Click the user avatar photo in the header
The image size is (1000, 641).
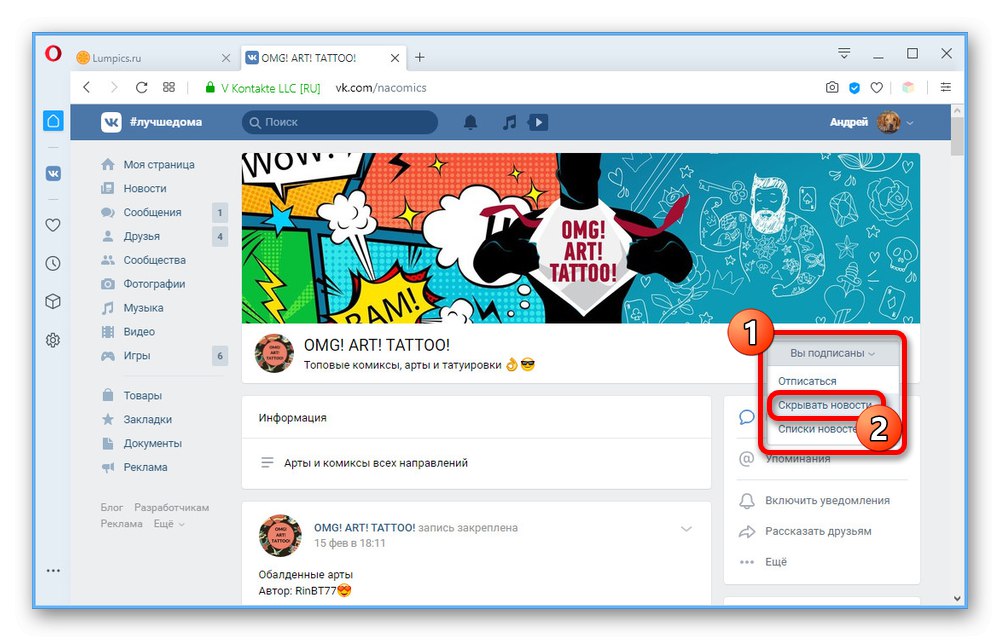[x=888, y=122]
